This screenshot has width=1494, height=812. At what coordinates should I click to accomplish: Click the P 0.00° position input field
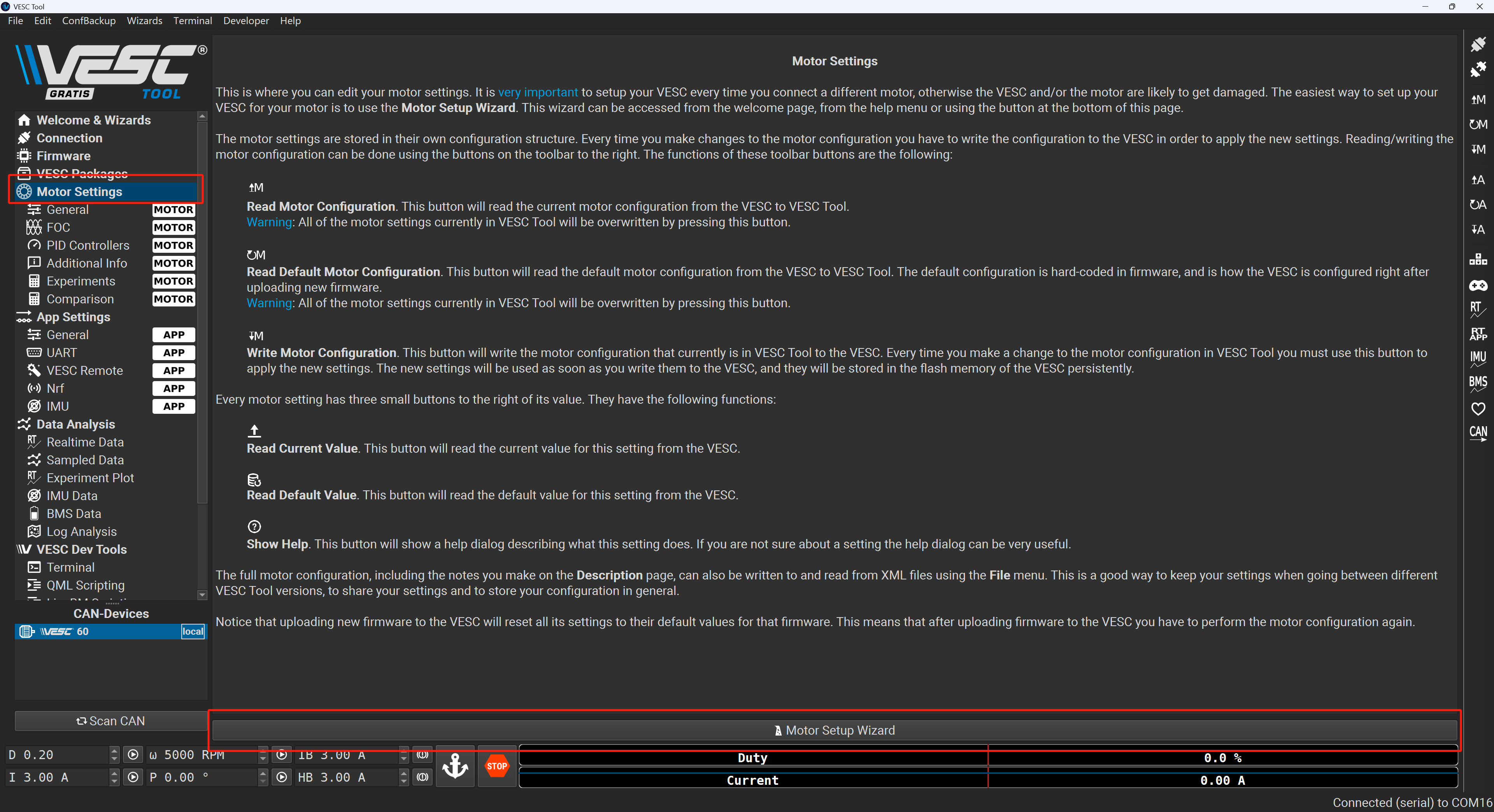click(x=202, y=777)
